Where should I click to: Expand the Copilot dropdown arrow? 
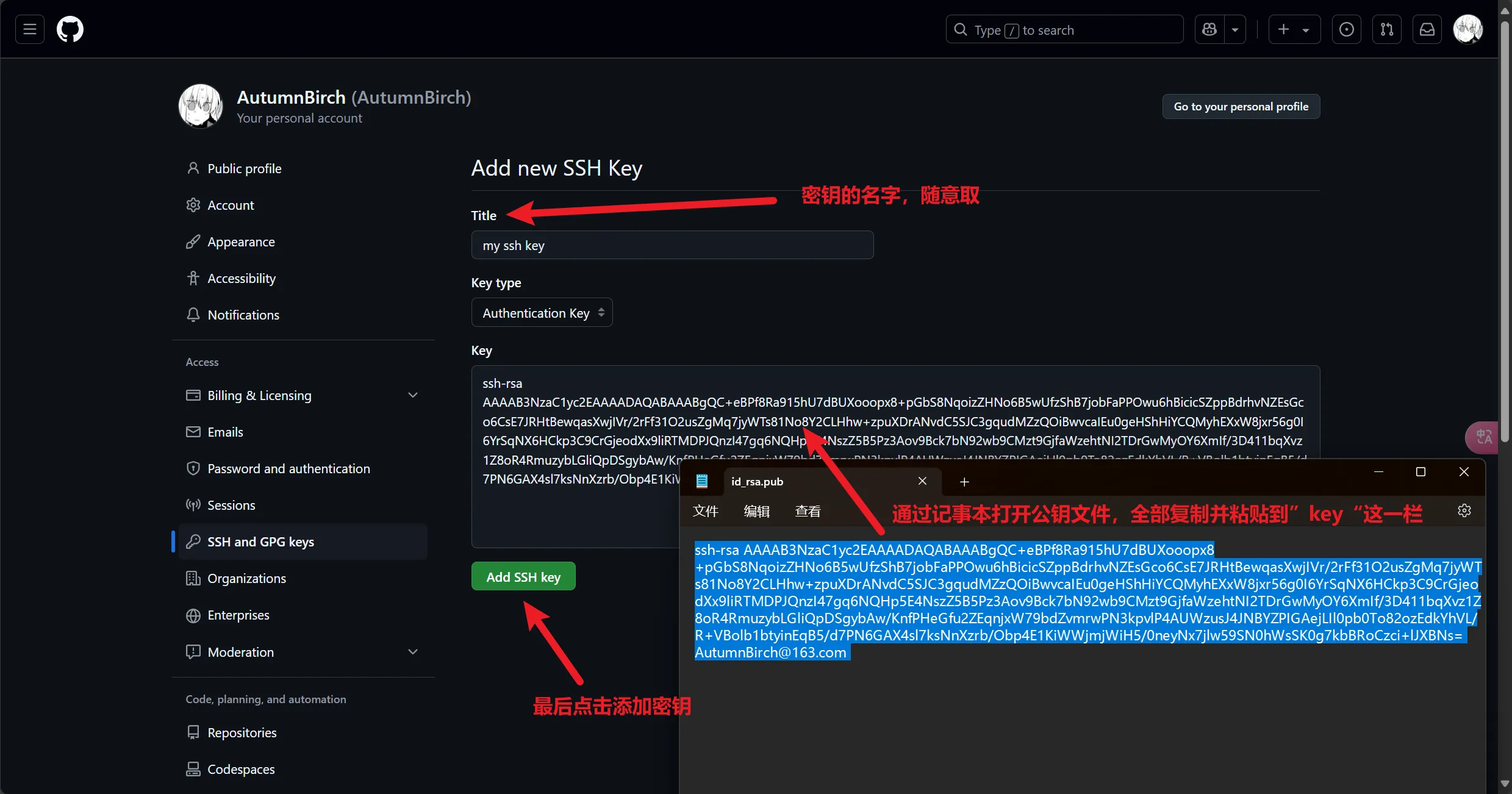(x=1235, y=29)
